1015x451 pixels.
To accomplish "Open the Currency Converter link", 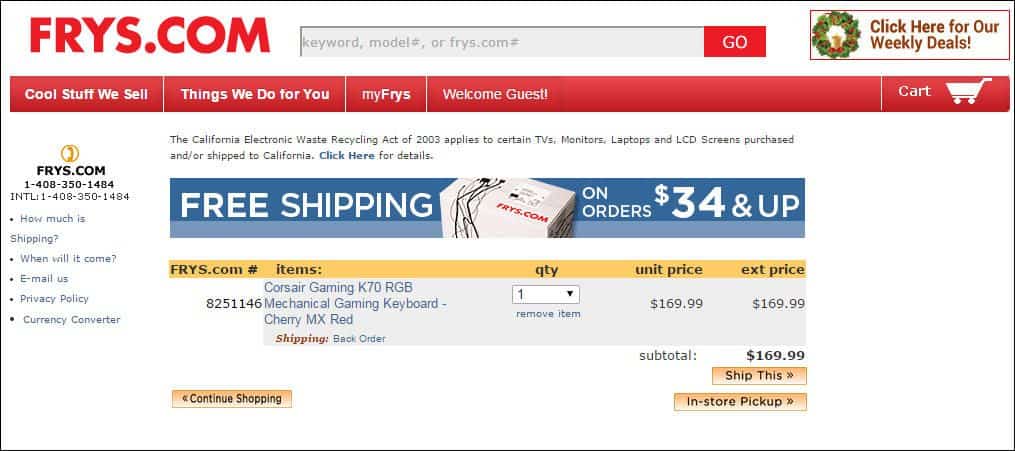I will (x=72, y=320).
